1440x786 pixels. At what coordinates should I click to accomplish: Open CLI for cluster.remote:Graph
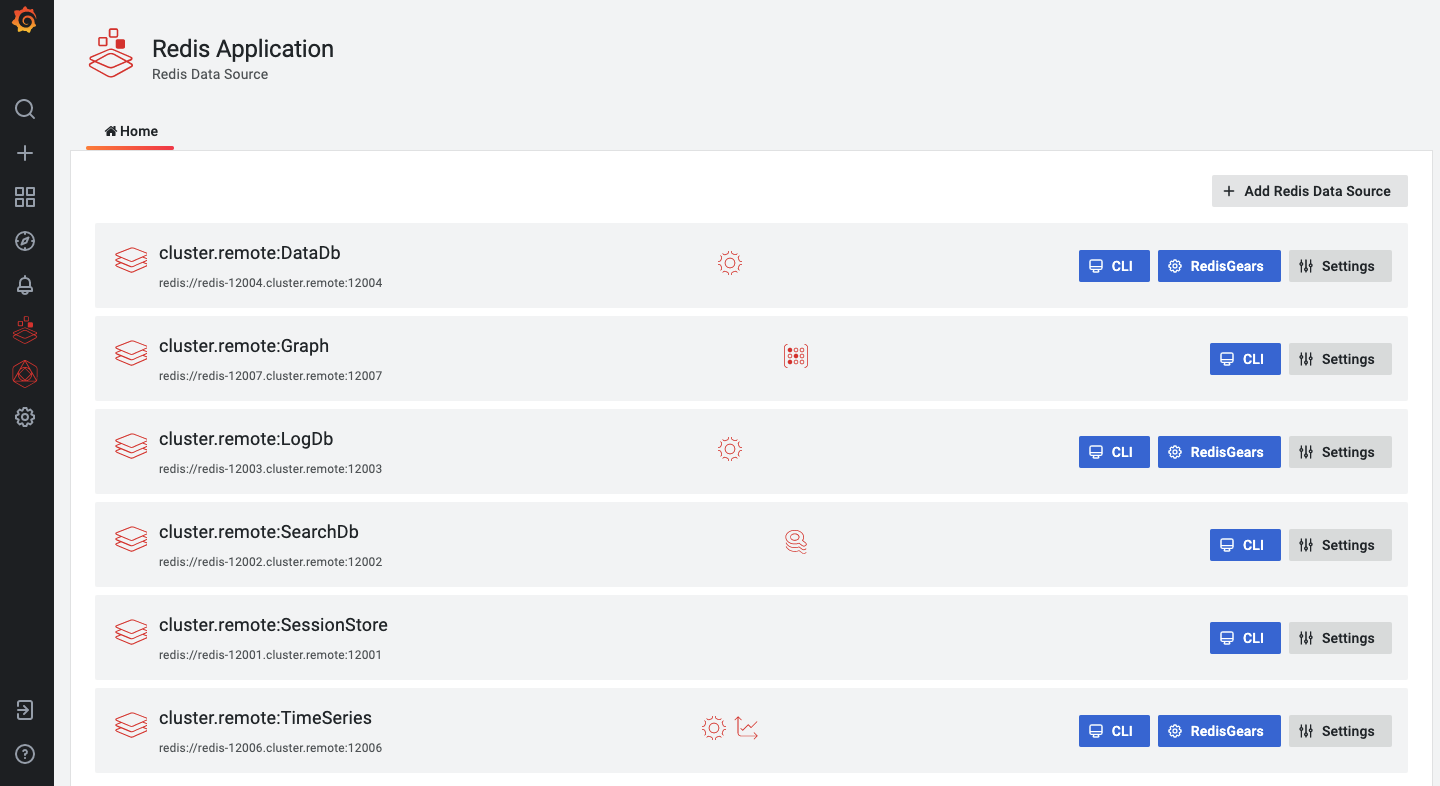pyautogui.click(x=1245, y=358)
